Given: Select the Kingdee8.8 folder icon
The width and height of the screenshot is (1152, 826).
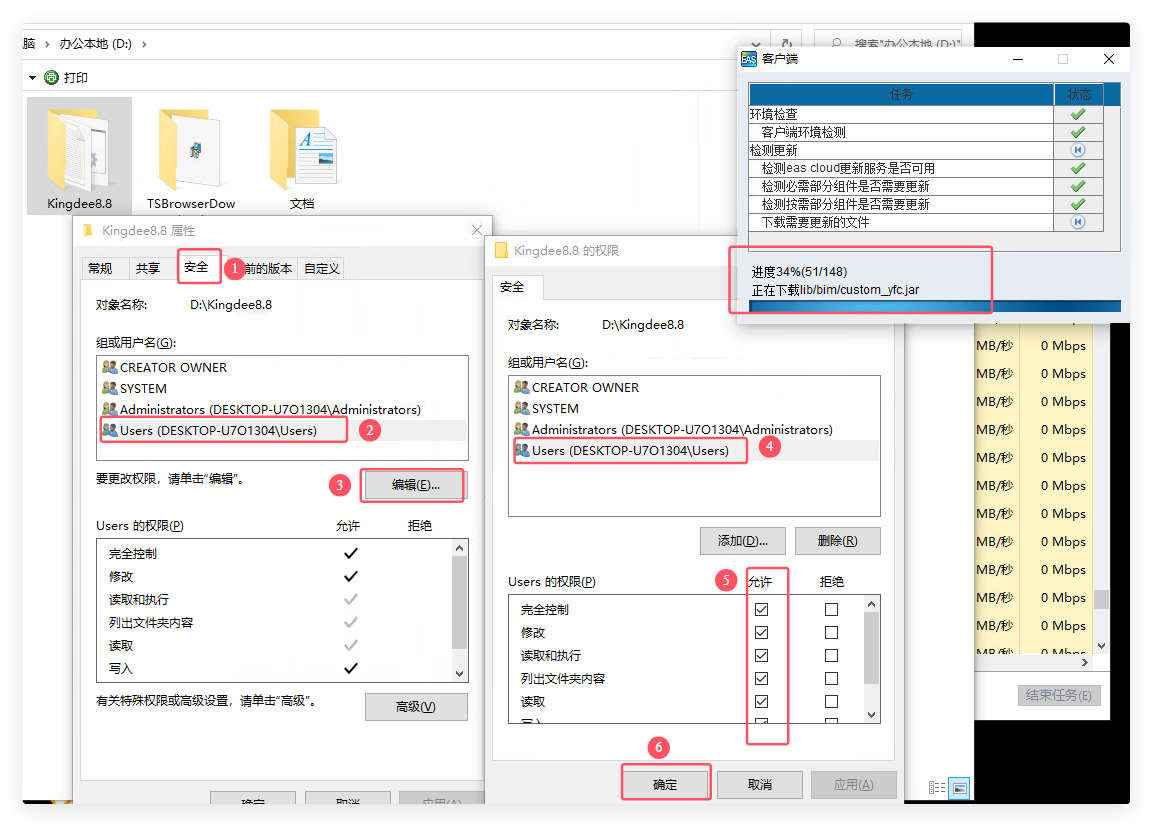Looking at the screenshot, I should pyautogui.click(x=78, y=149).
